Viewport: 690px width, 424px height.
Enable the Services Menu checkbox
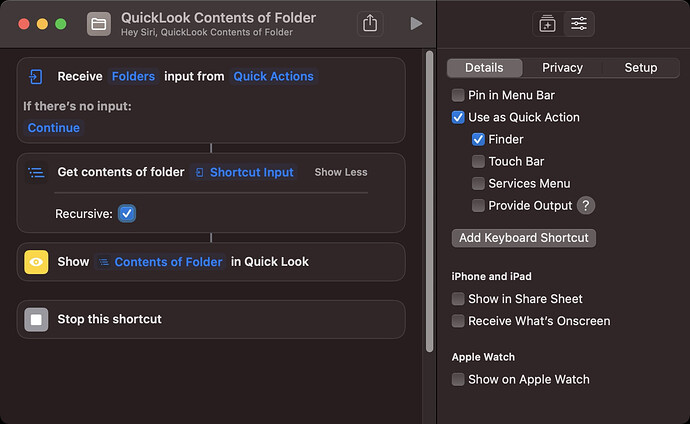(x=478, y=183)
